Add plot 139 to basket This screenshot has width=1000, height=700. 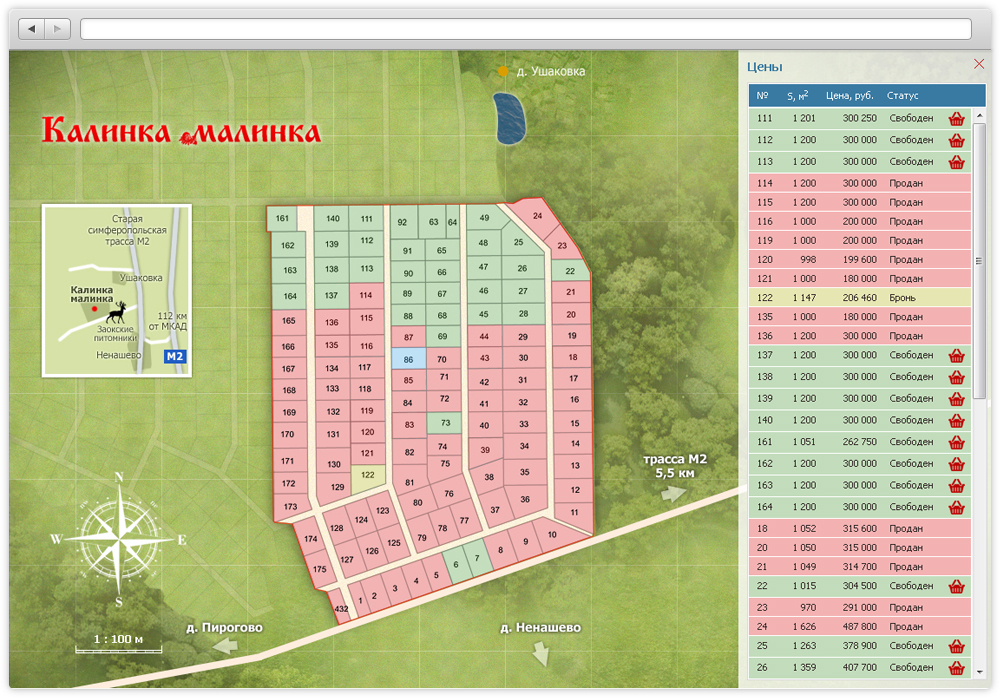tap(956, 399)
